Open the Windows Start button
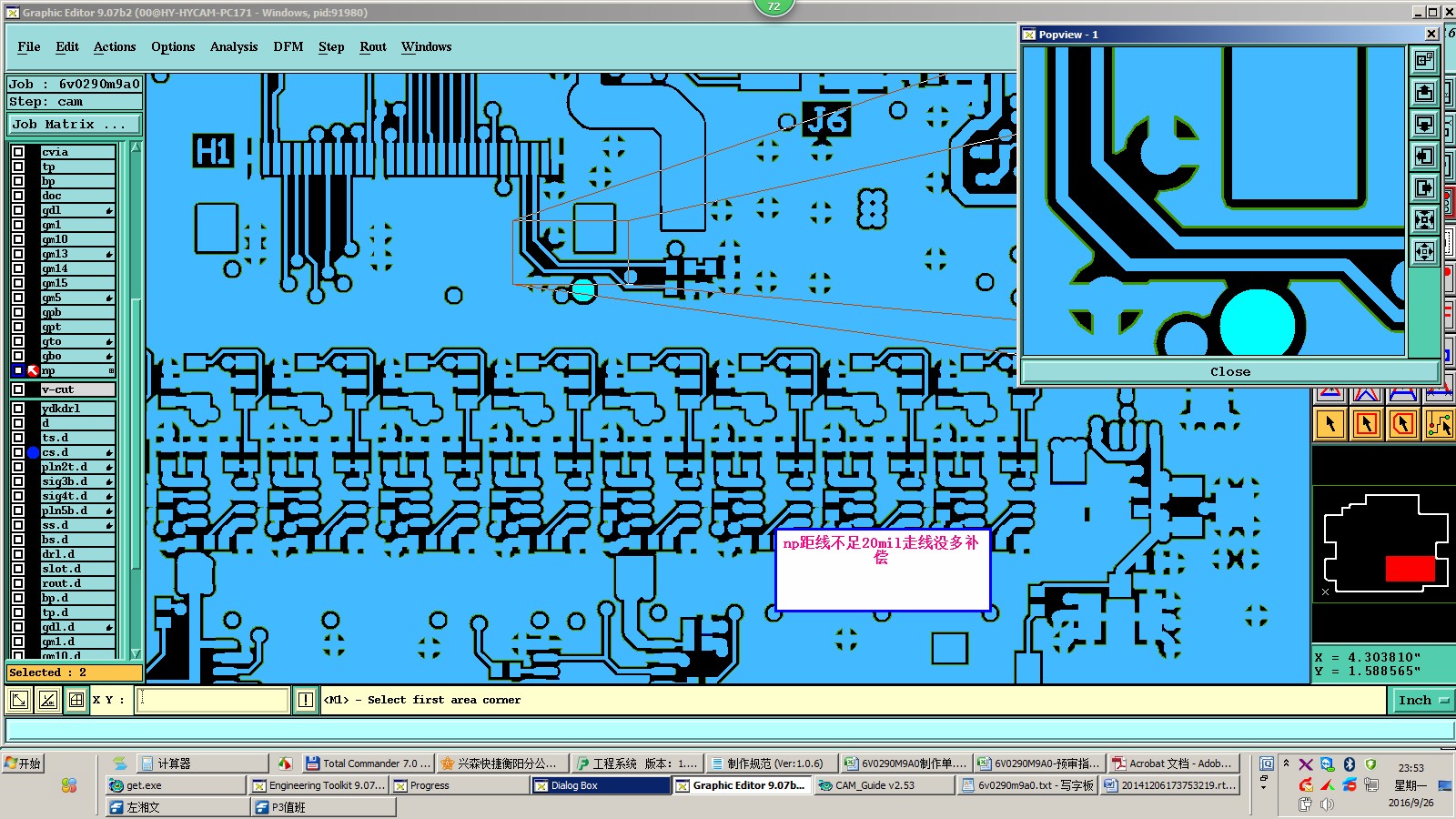This screenshot has height=819, width=1456. (x=24, y=763)
